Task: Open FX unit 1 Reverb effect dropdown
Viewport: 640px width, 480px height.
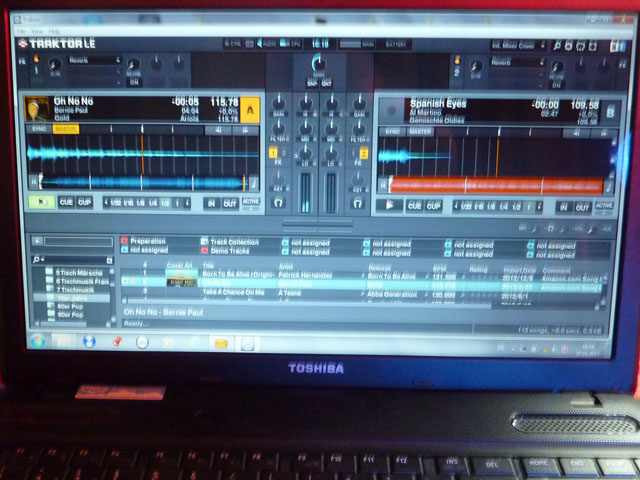Action: click(95, 60)
